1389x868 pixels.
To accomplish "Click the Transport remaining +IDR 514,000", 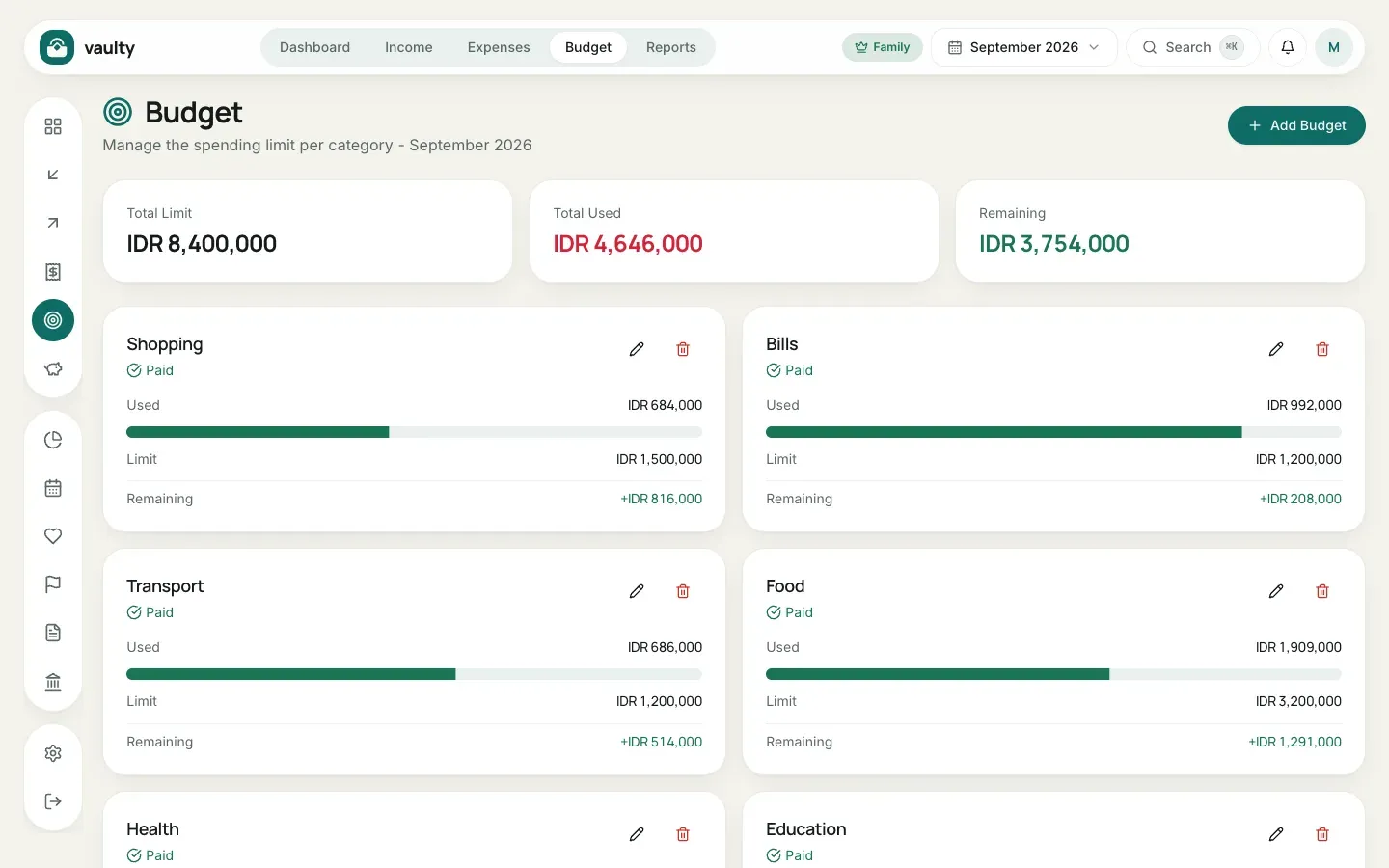I will (x=662, y=742).
